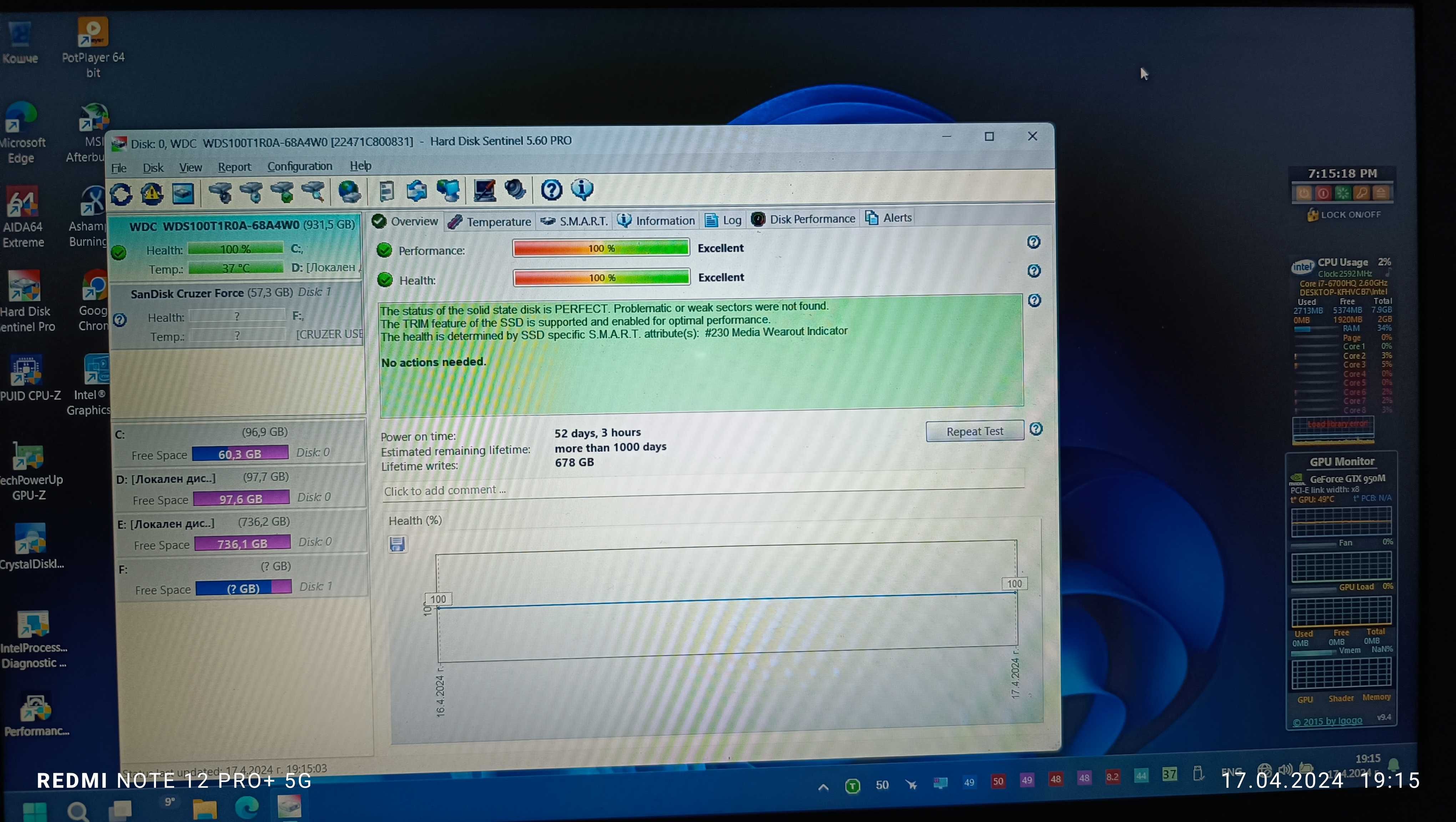Click the network computers toolbar icon

pyautogui.click(x=448, y=191)
